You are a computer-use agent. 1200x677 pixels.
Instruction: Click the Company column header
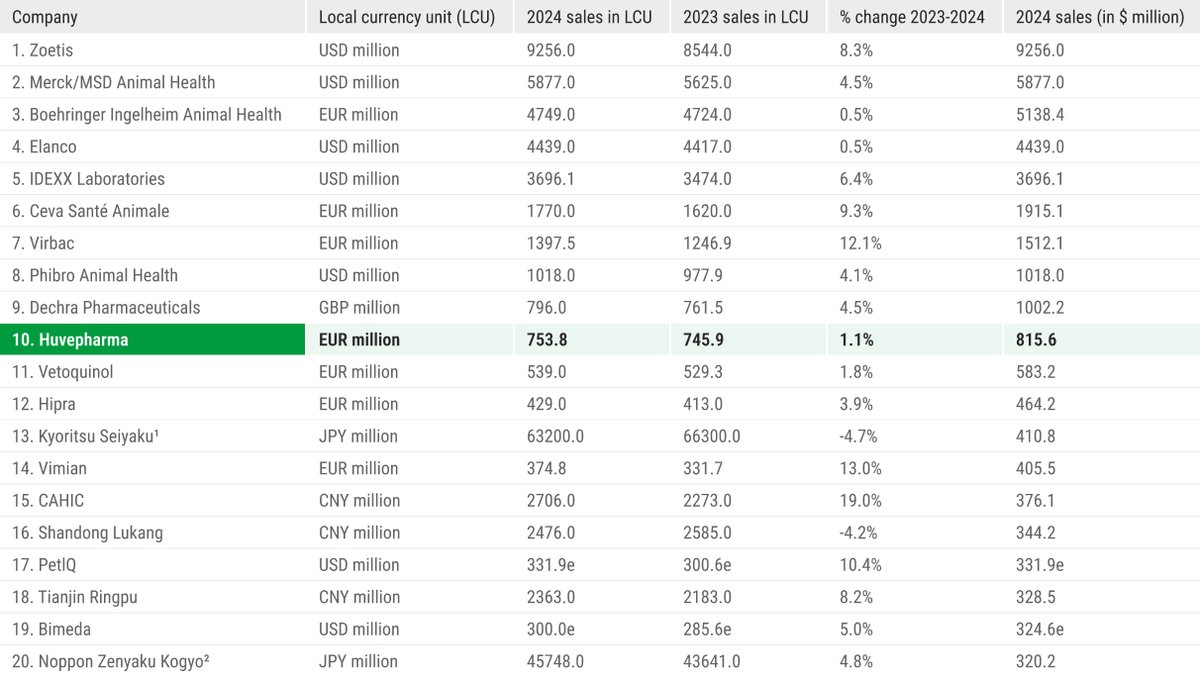[45, 17]
